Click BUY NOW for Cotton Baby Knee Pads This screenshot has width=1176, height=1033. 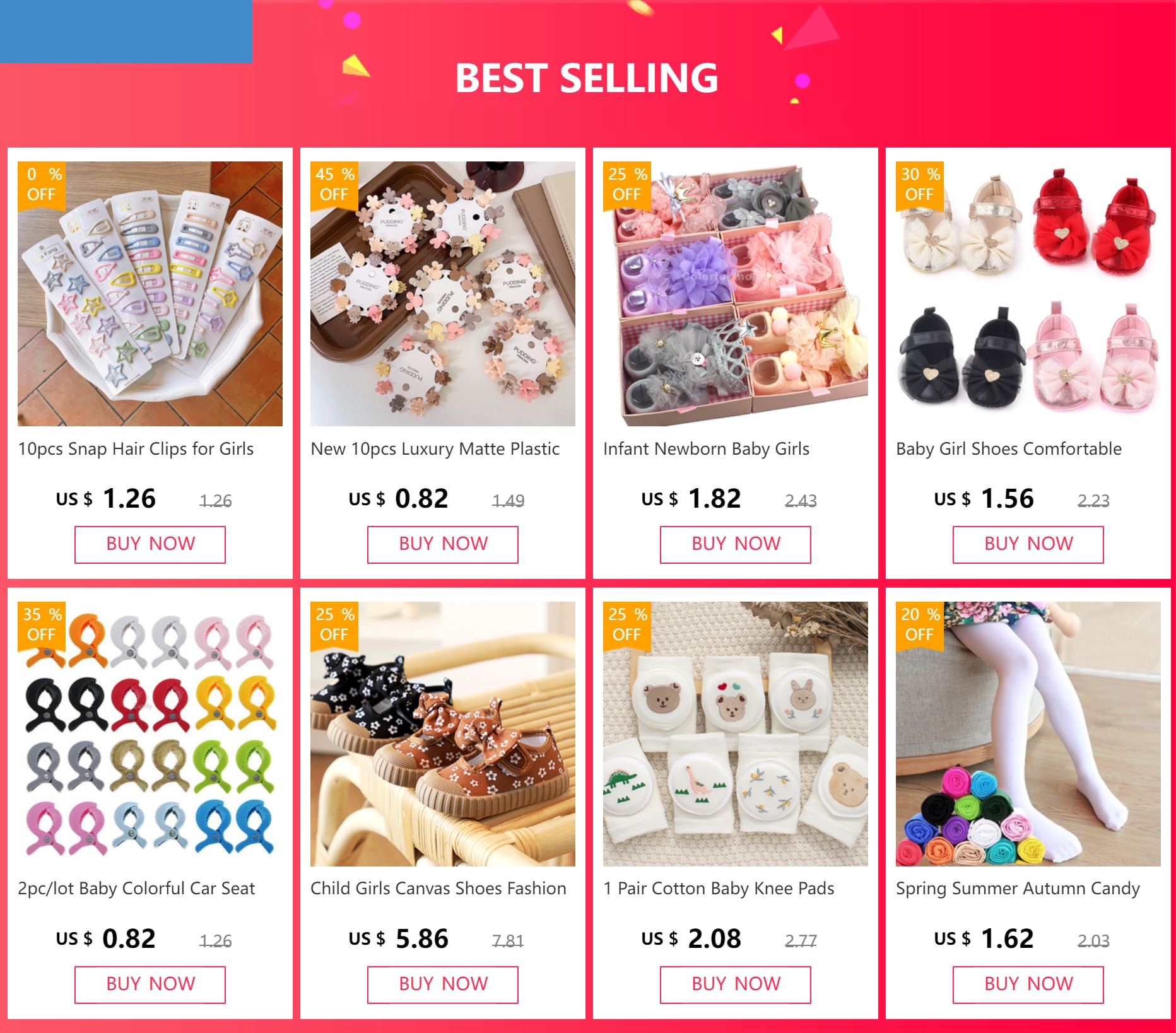[x=736, y=984]
